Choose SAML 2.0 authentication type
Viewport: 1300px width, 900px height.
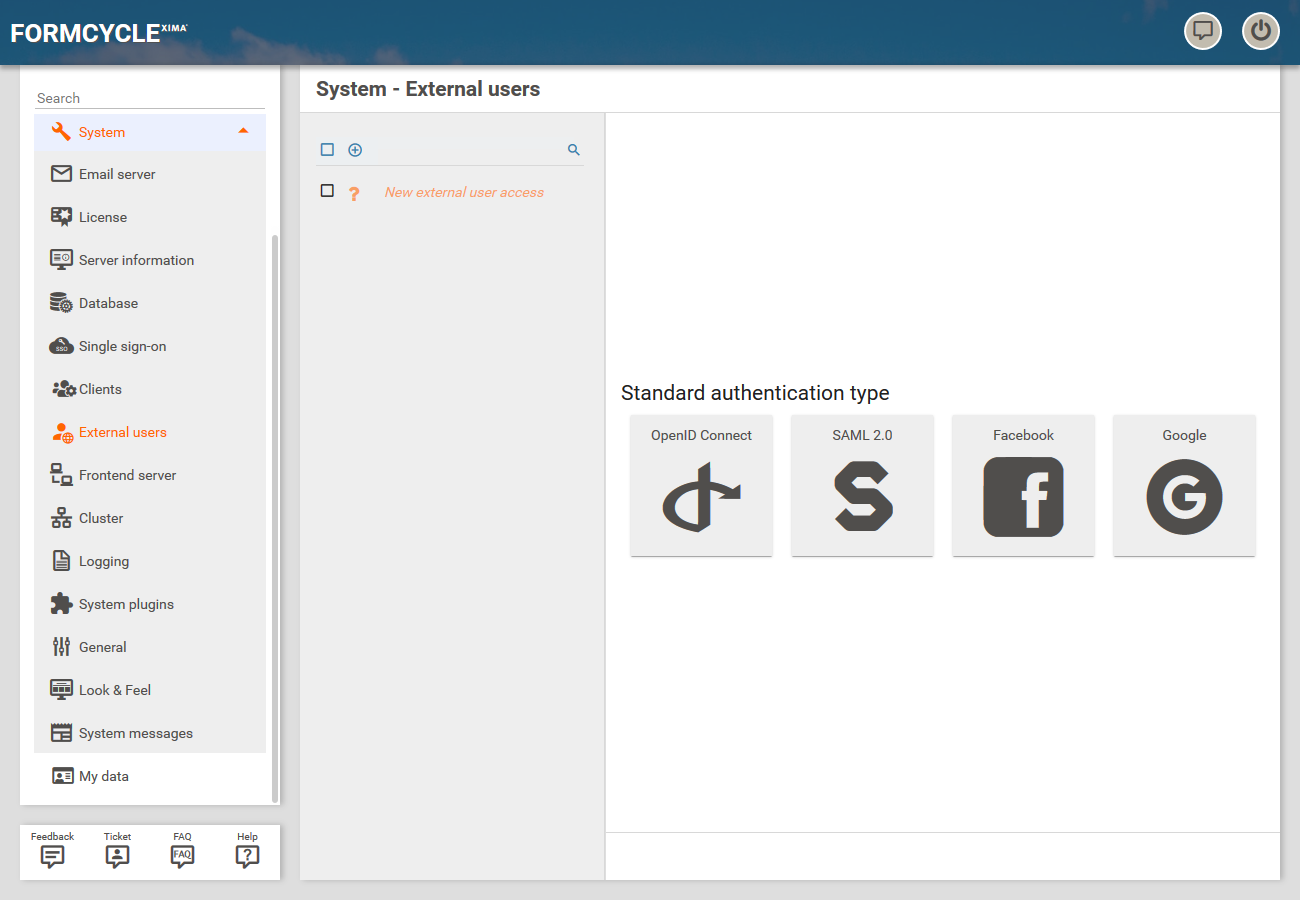[x=862, y=486]
